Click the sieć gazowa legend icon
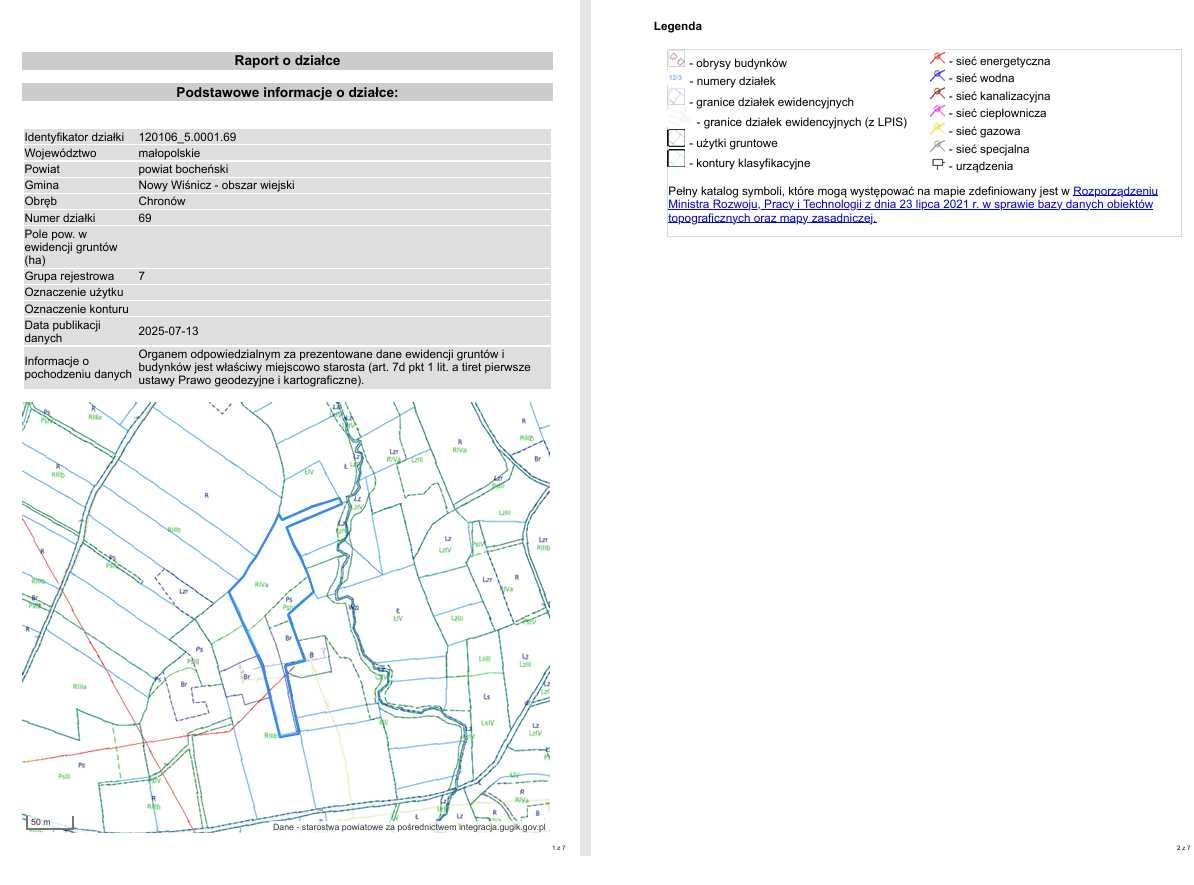This screenshot has height=885, width=1194. (937, 129)
